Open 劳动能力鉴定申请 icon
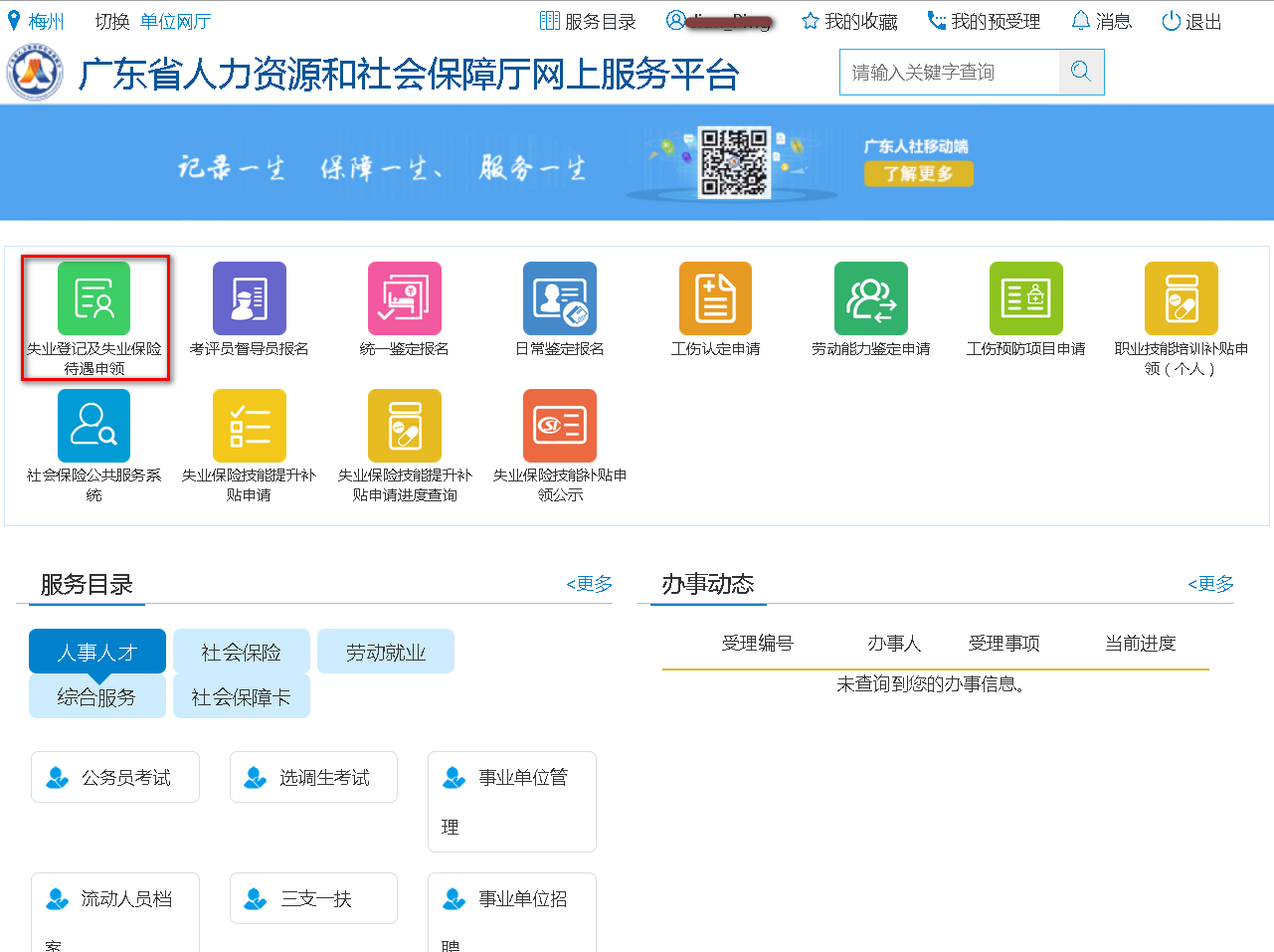This screenshot has width=1274, height=952. (870, 299)
